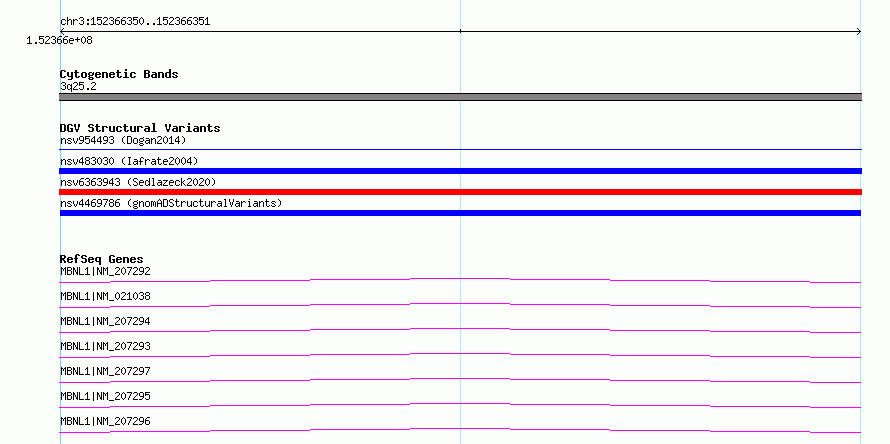Click the red nsv6363943 variant bar

460,192
